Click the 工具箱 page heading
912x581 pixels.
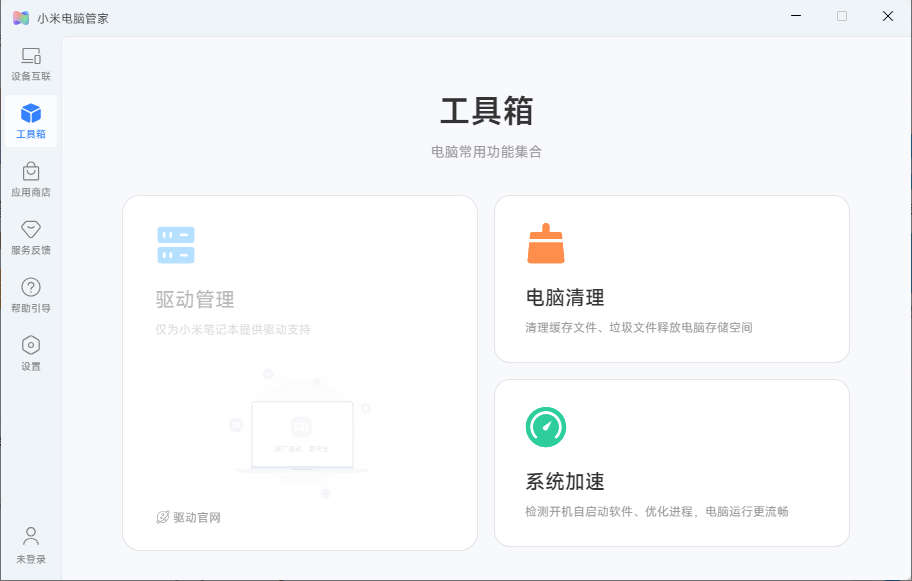pyautogui.click(x=486, y=111)
